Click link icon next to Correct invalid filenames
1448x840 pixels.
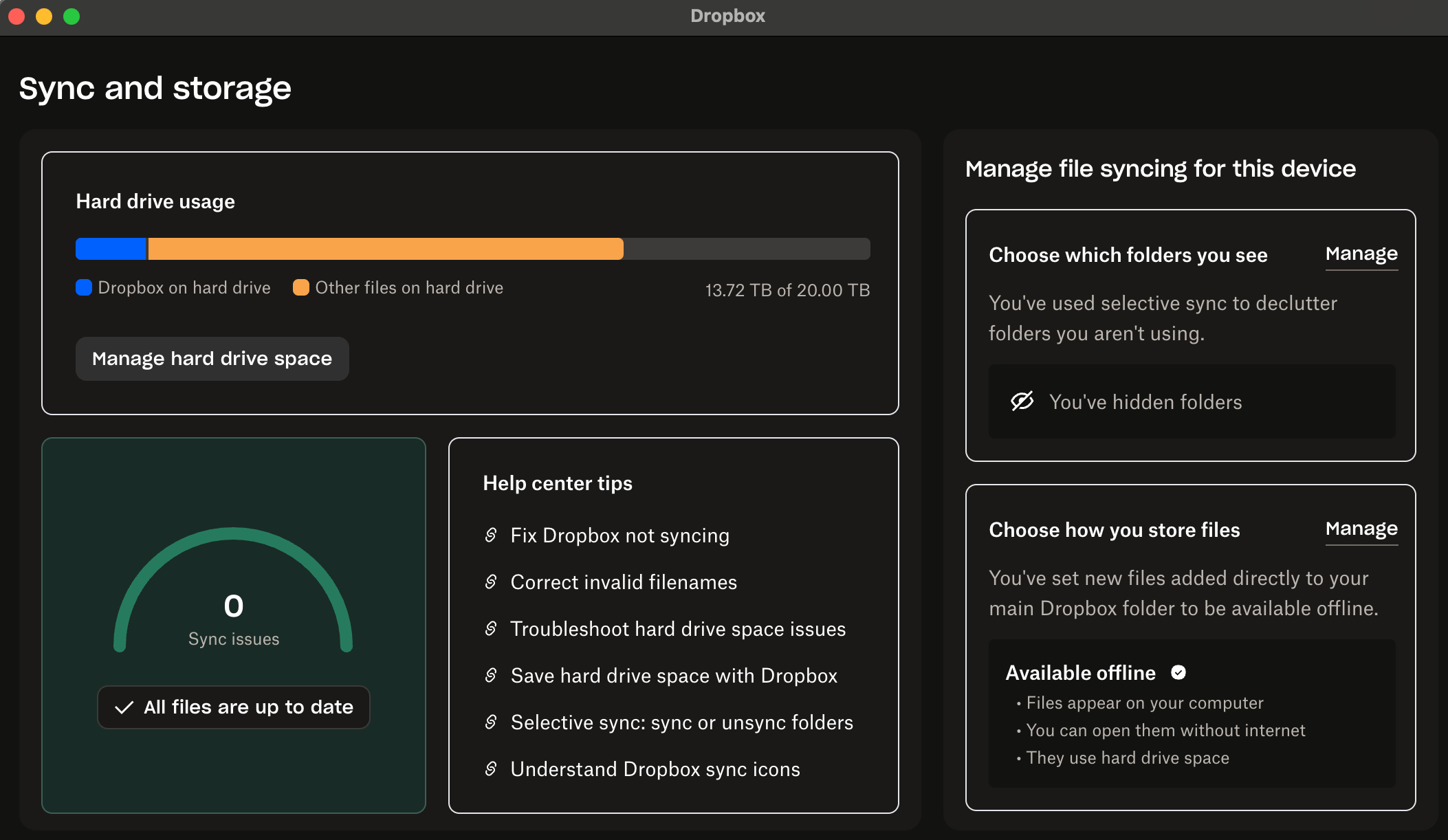[491, 582]
